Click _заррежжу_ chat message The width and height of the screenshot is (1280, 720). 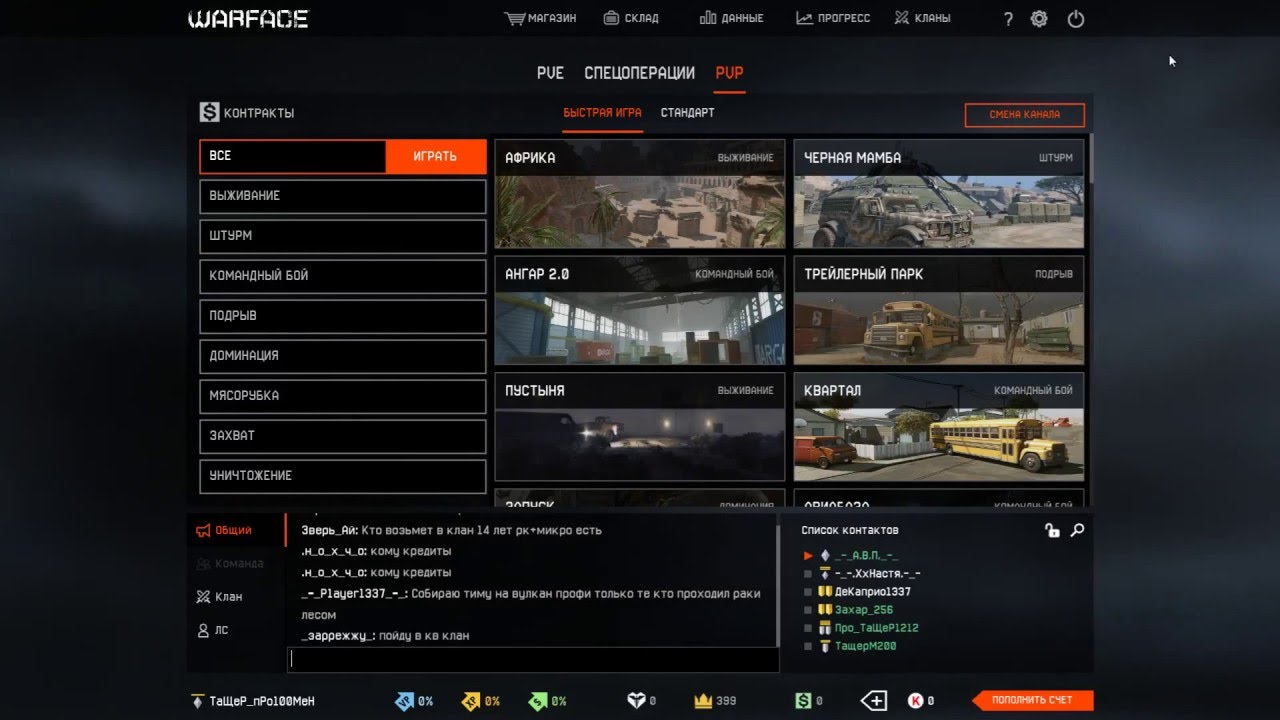click(385, 636)
